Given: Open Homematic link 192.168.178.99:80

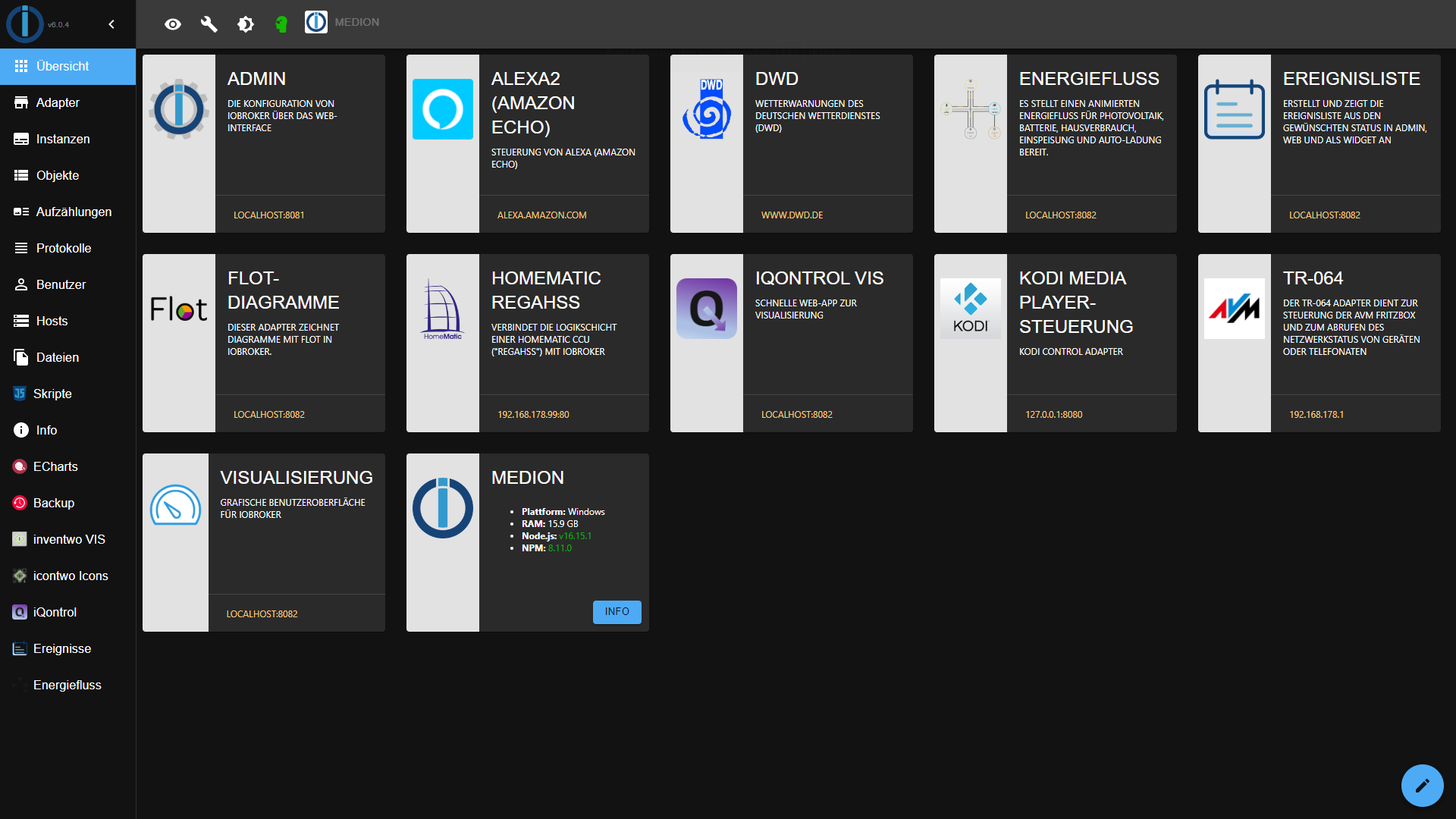Looking at the screenshot, I should coord(533,415).
